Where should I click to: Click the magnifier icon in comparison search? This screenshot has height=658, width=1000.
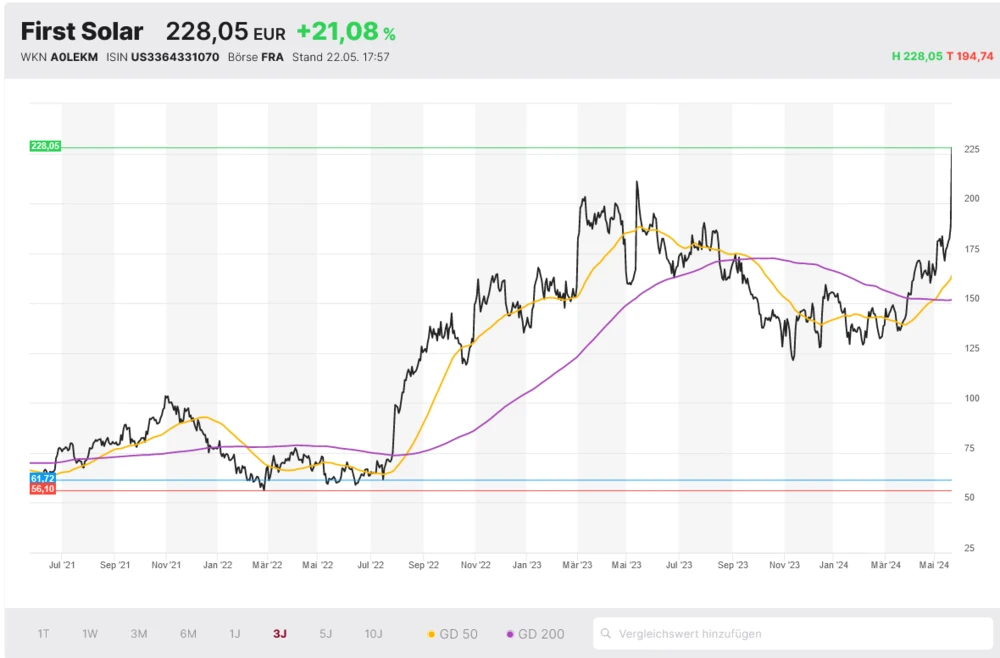pos(606,634)
